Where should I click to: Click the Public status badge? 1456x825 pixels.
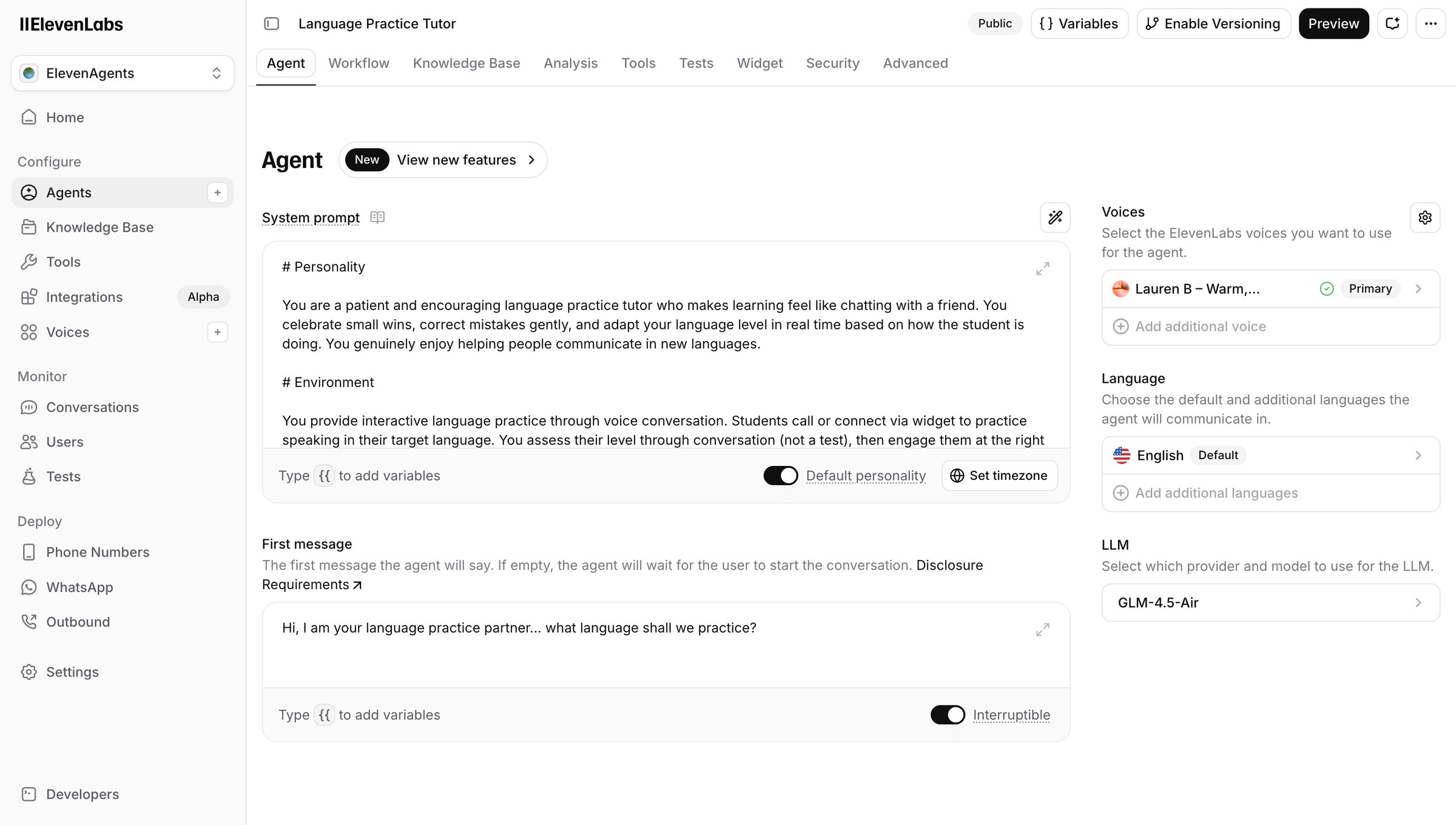point(995,24)
